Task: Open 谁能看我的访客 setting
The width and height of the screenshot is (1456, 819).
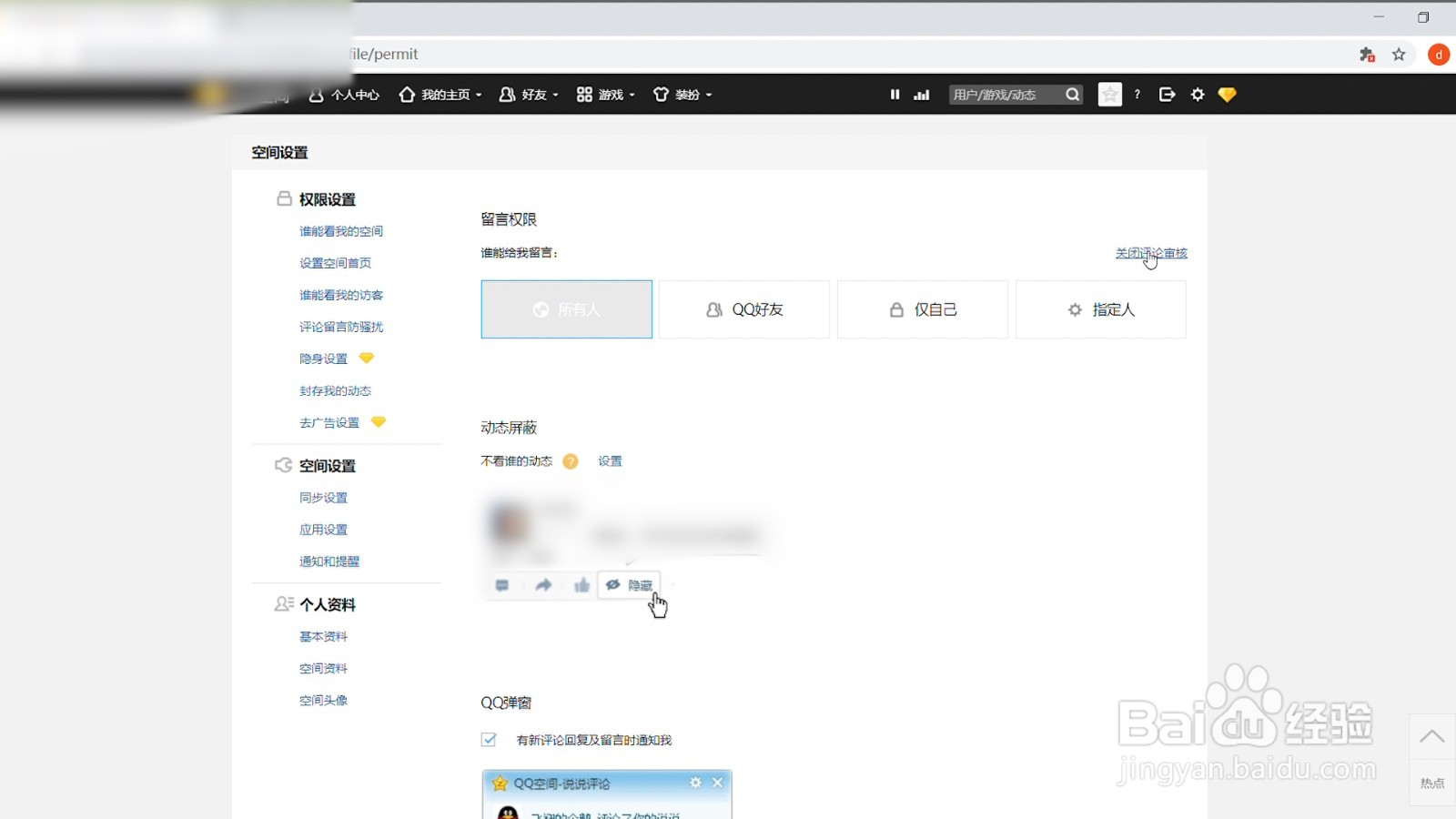Action: [x=341, y=295]
